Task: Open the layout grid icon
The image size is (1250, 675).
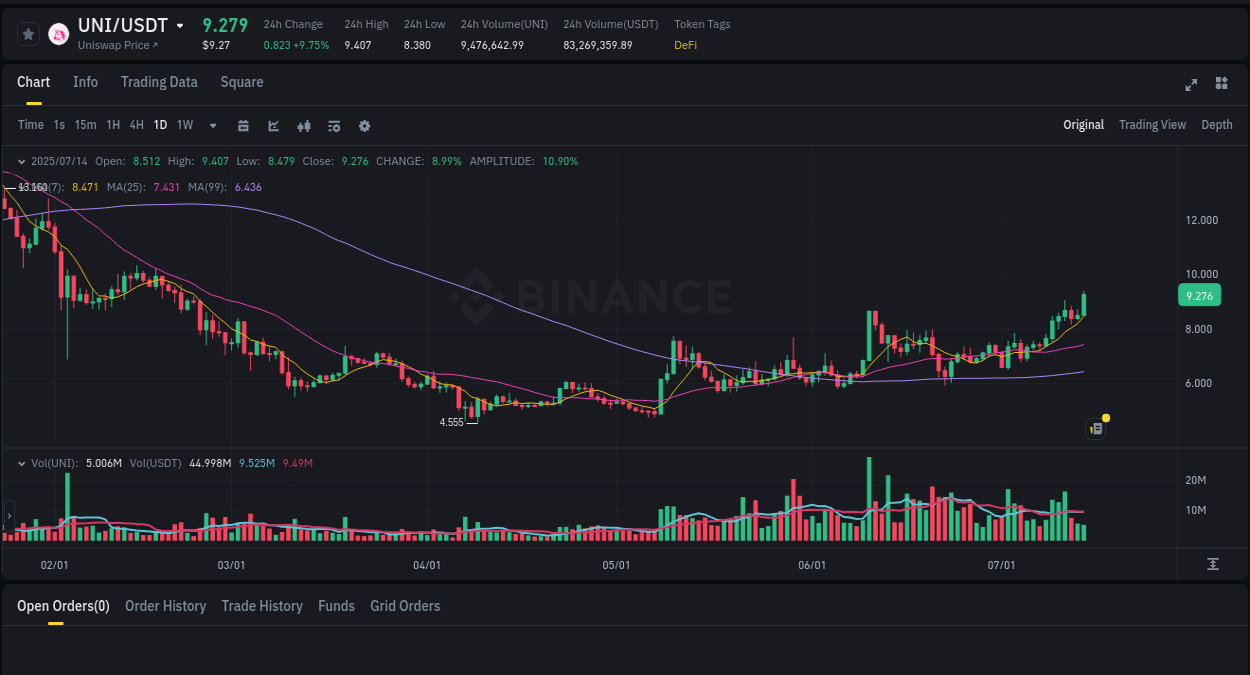Action: click(x=1221, y=85)
